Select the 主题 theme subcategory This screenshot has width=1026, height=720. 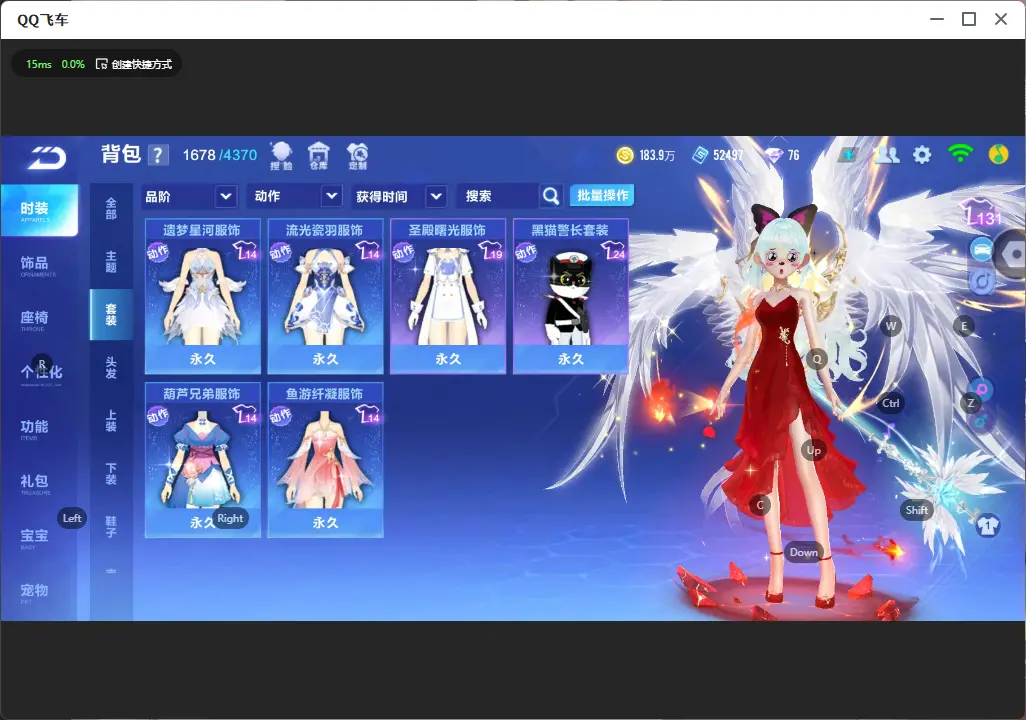pyautogui.click(x=111, y=262)
